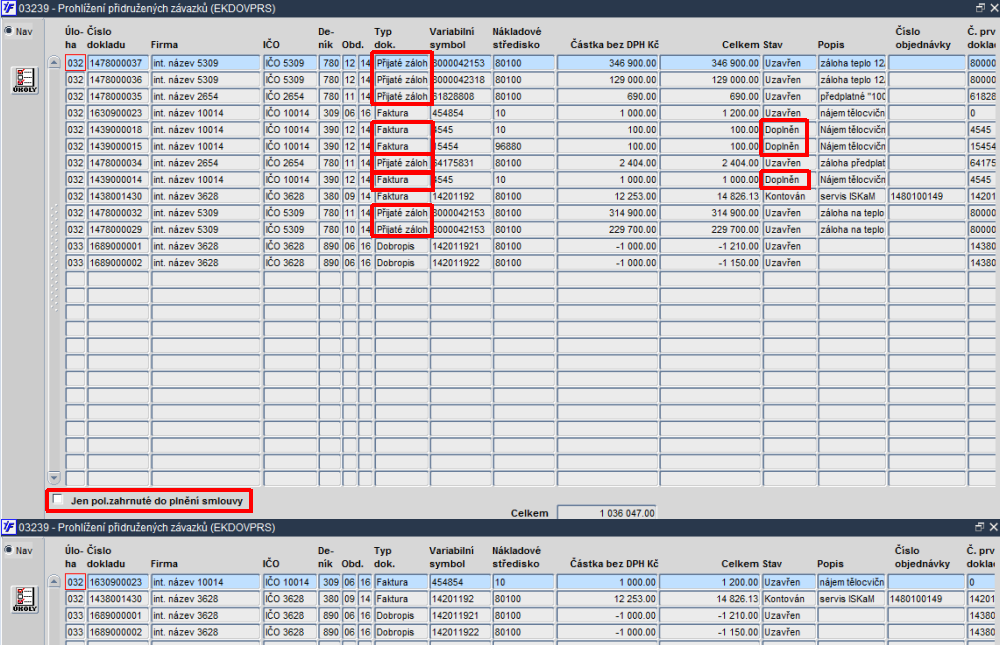Click the app logo icon in lower title bar
This screenshot has width=1000, height=645.
[8, 527]
